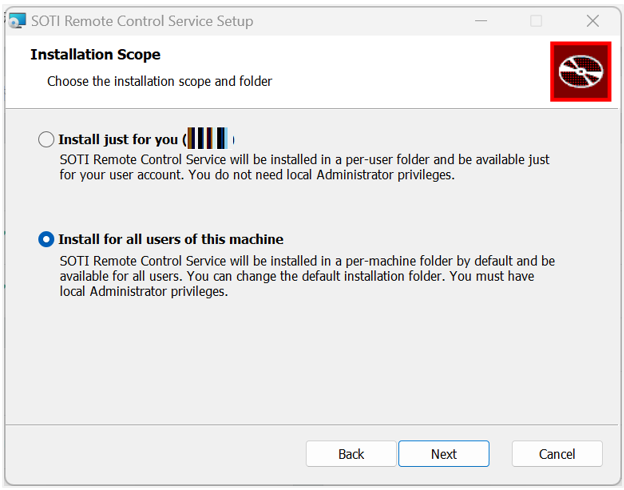This screenshot has height=490, width=624.
Task: Click the obscured username beside "Install just for you"
Action: tap(208, 139)
